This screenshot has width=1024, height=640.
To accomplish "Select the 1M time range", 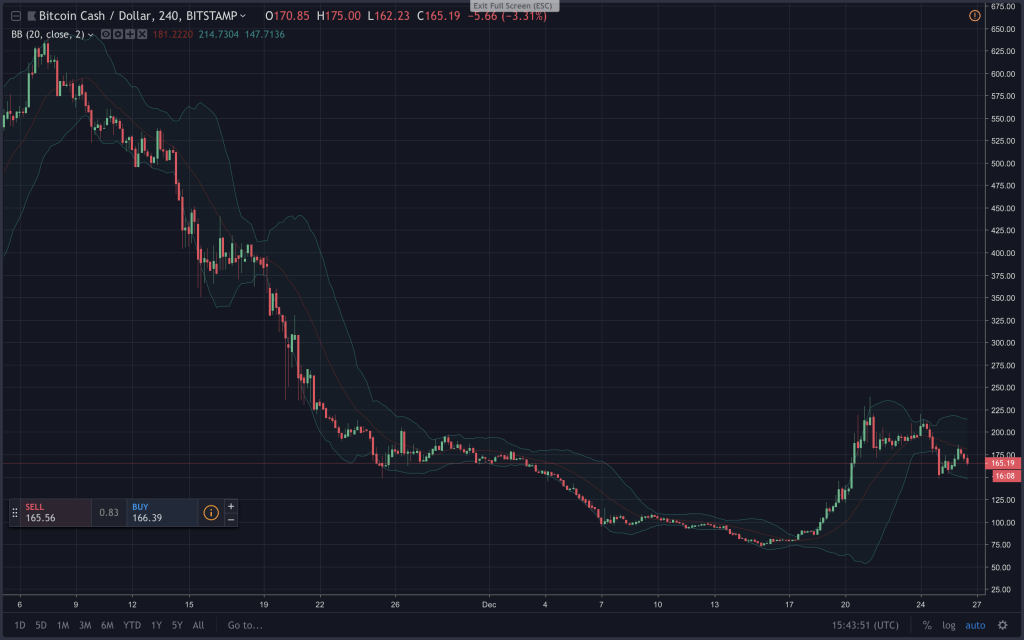I will click(x=62, y=625).
